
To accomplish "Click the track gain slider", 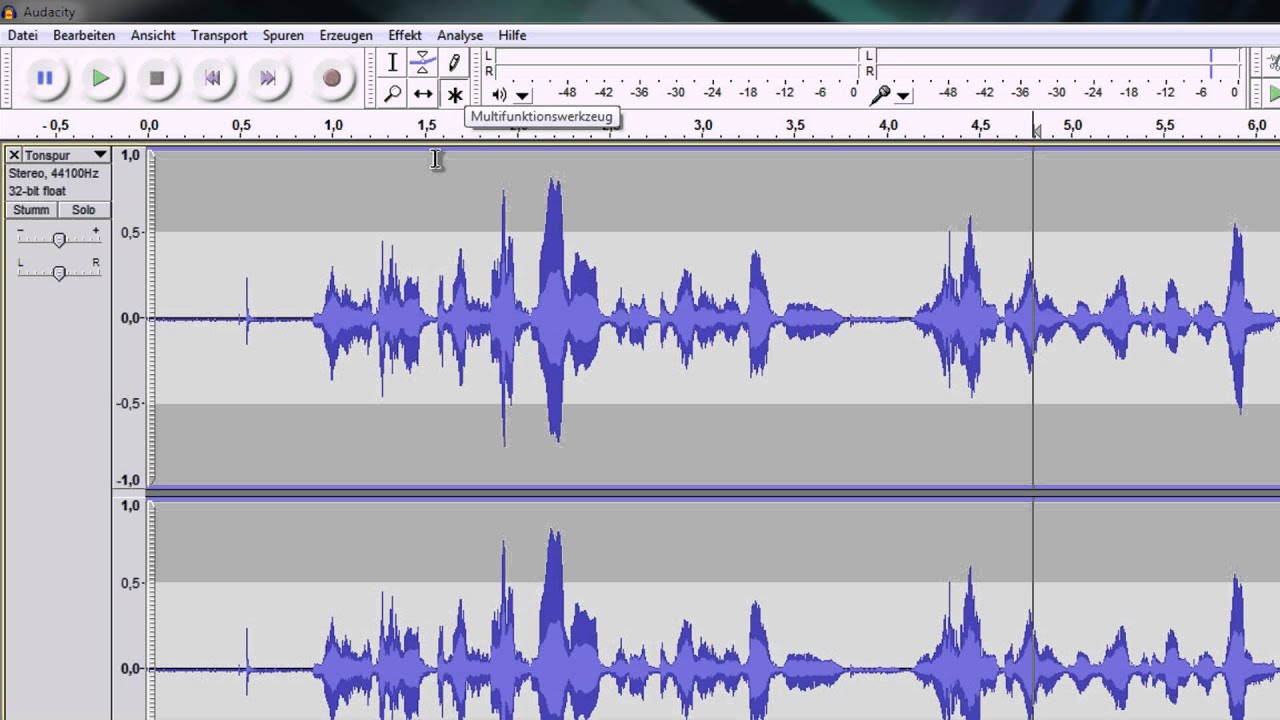I will (59, 239).
